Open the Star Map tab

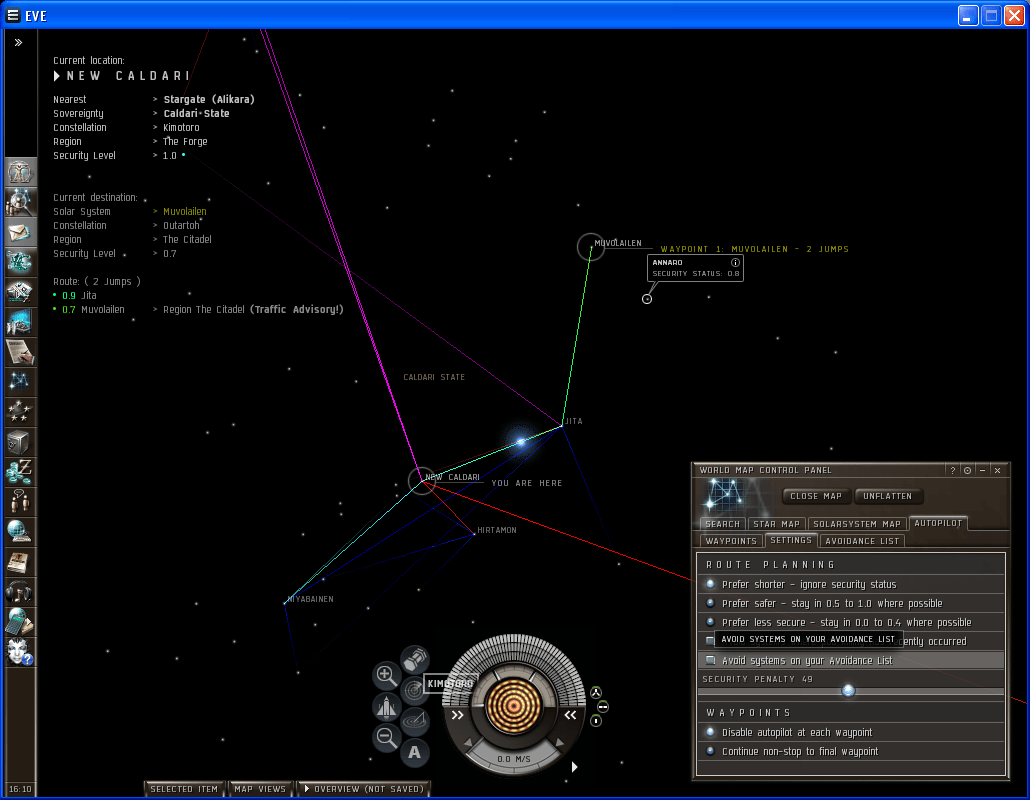click(776, 522)
